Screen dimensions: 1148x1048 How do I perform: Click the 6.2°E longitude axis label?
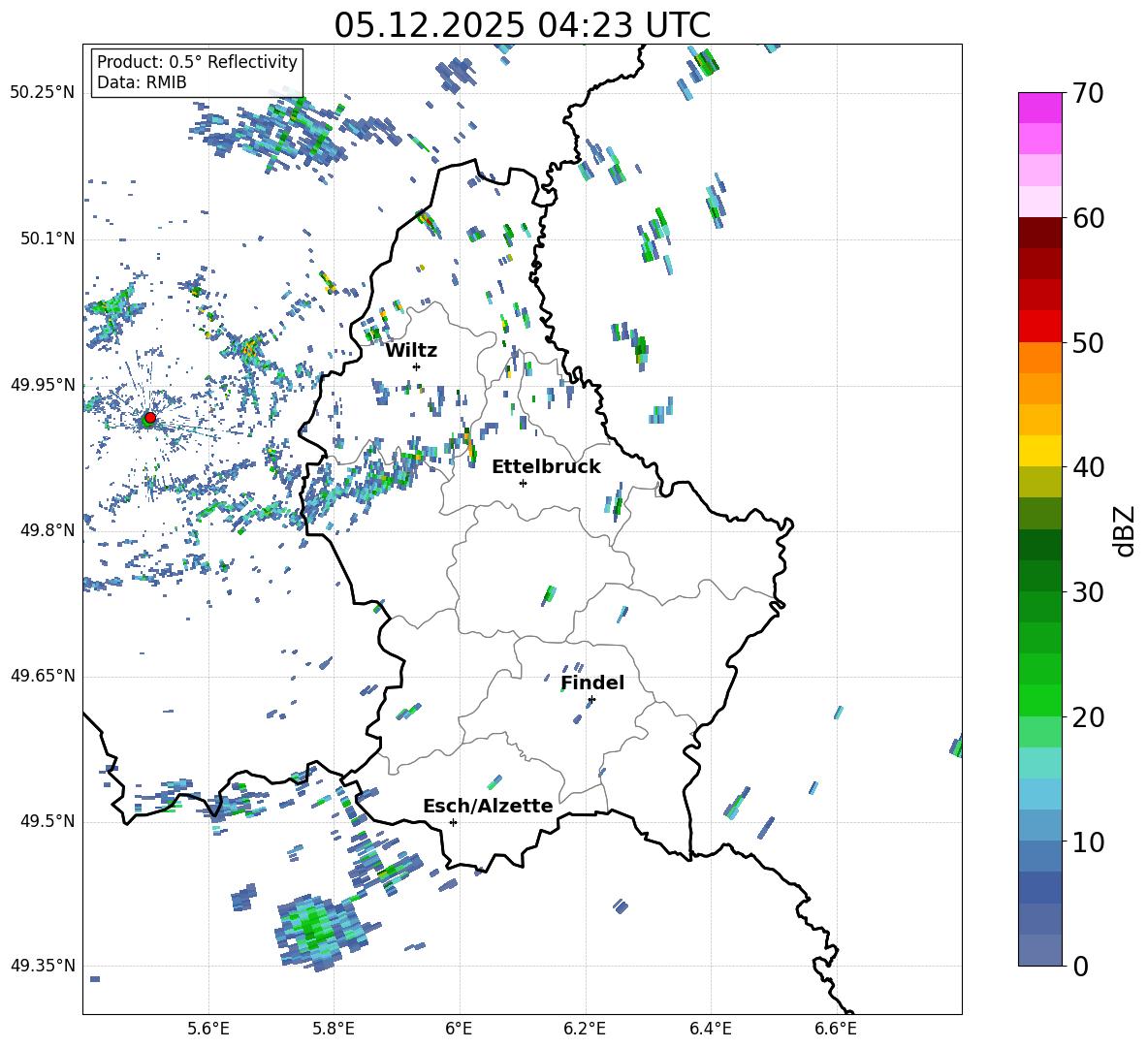pyautogui.click(x=585, y=1028)
